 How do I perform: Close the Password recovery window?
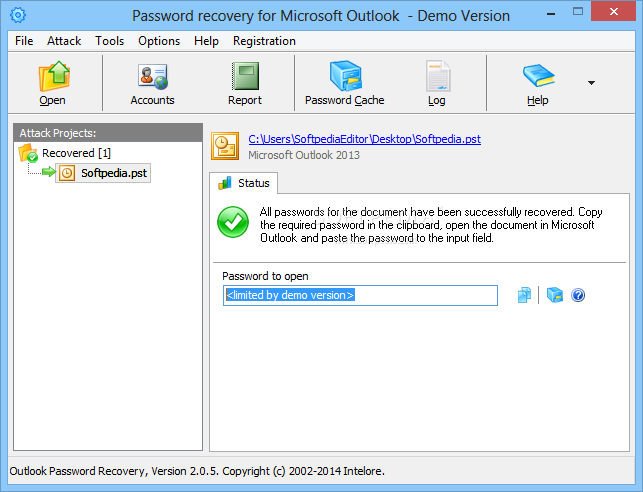click(614, 11)
